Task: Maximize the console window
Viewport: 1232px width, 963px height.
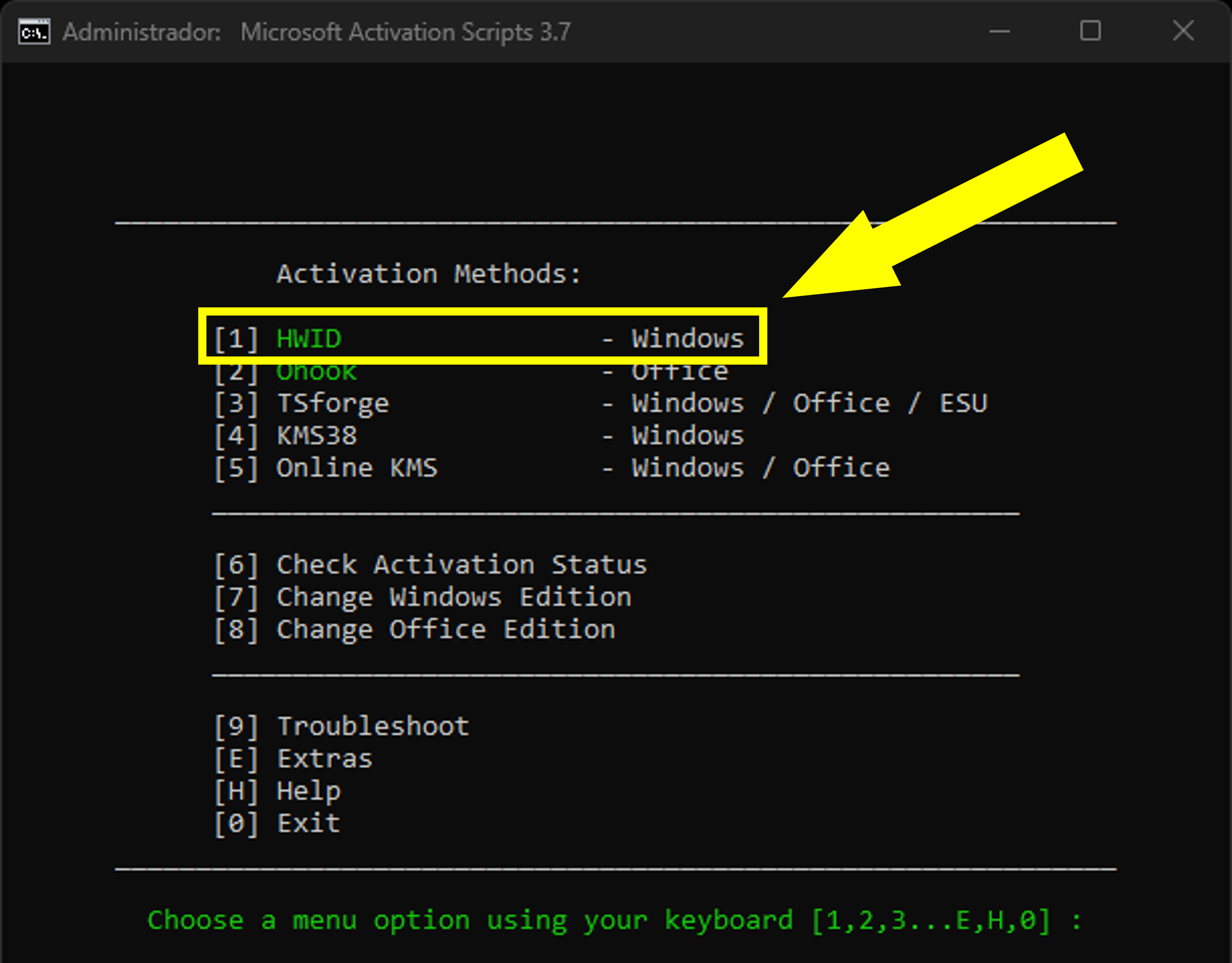Action: (1090, 31)
